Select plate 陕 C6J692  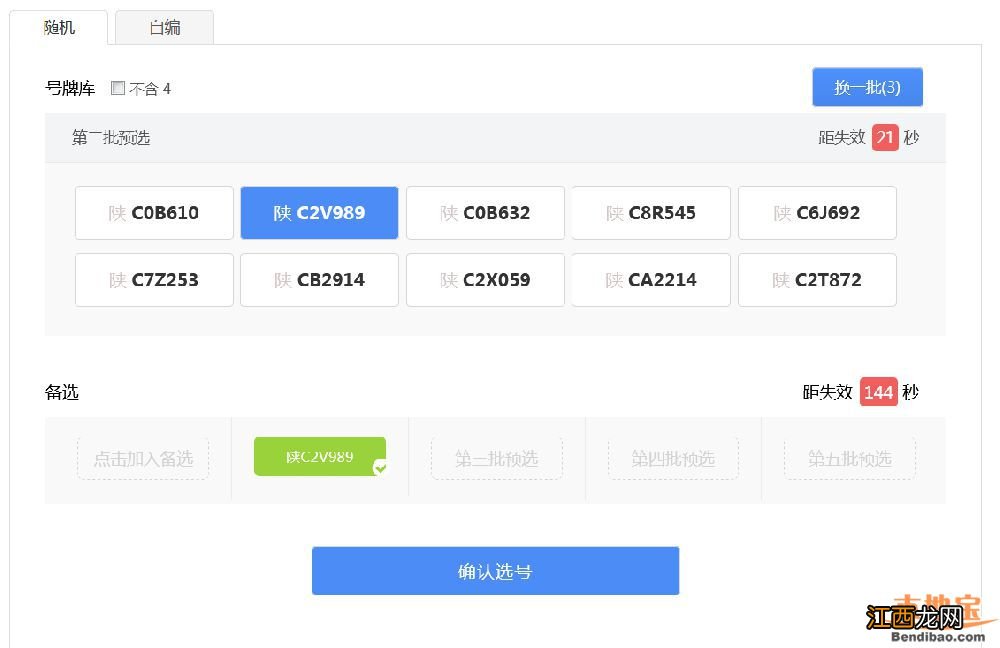click(x=817, y=213)
